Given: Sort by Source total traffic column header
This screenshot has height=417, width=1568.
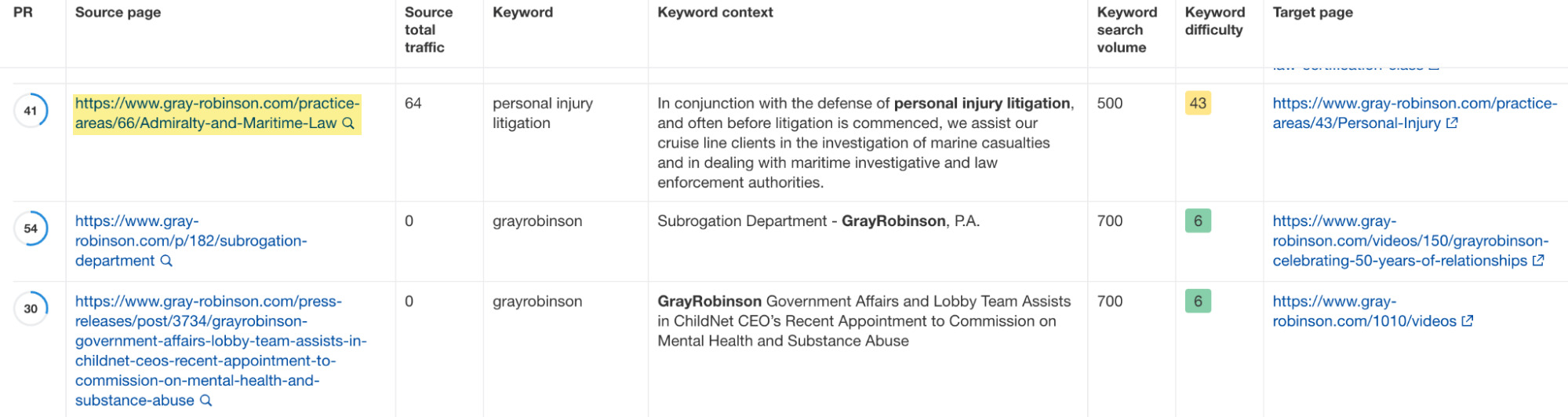Looking at the screenshot, I should [428, 30].
